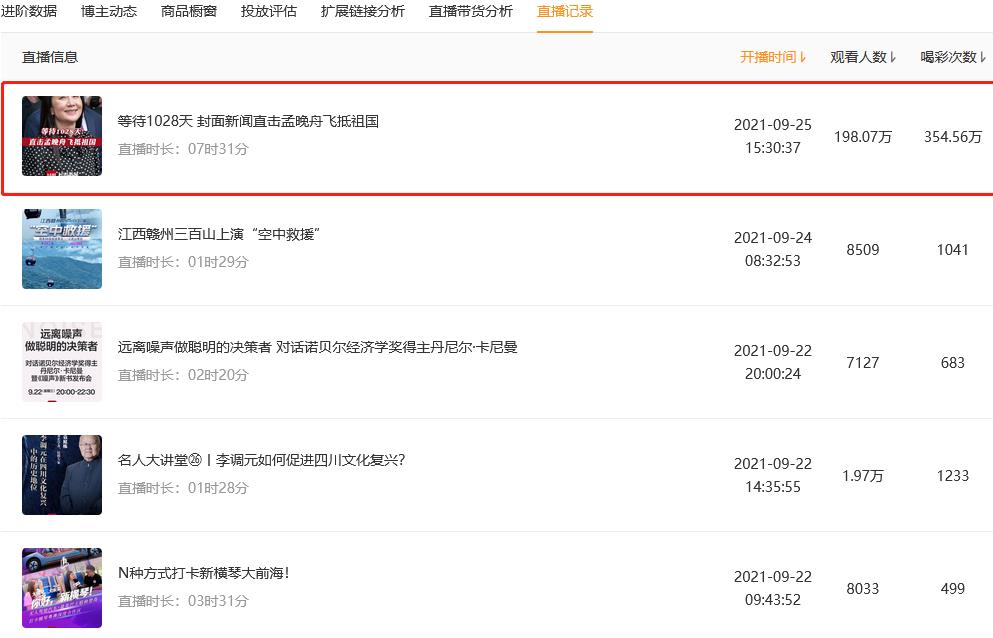Open title 名人大讲堂 李调元如何促进四川文化复兴
This screenshot has height=638, width=993.
pos(262,460)
